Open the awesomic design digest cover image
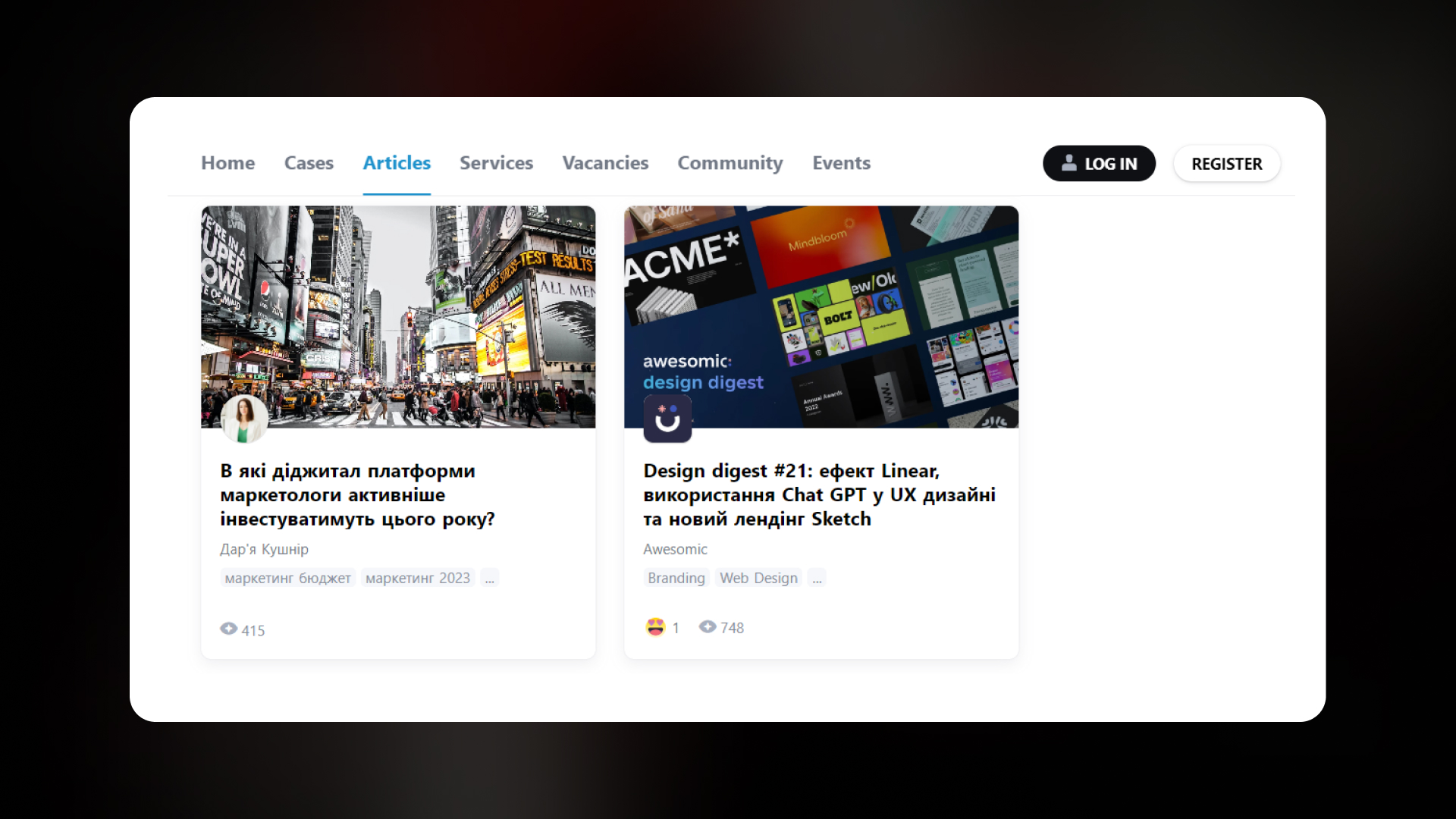This screenshot has width=1456, height=819. (x=821, y=317)
